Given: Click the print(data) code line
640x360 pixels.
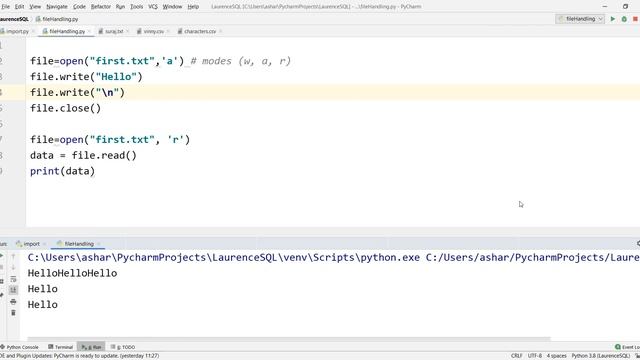Looking at the screenshot, I should click(62, 171).
